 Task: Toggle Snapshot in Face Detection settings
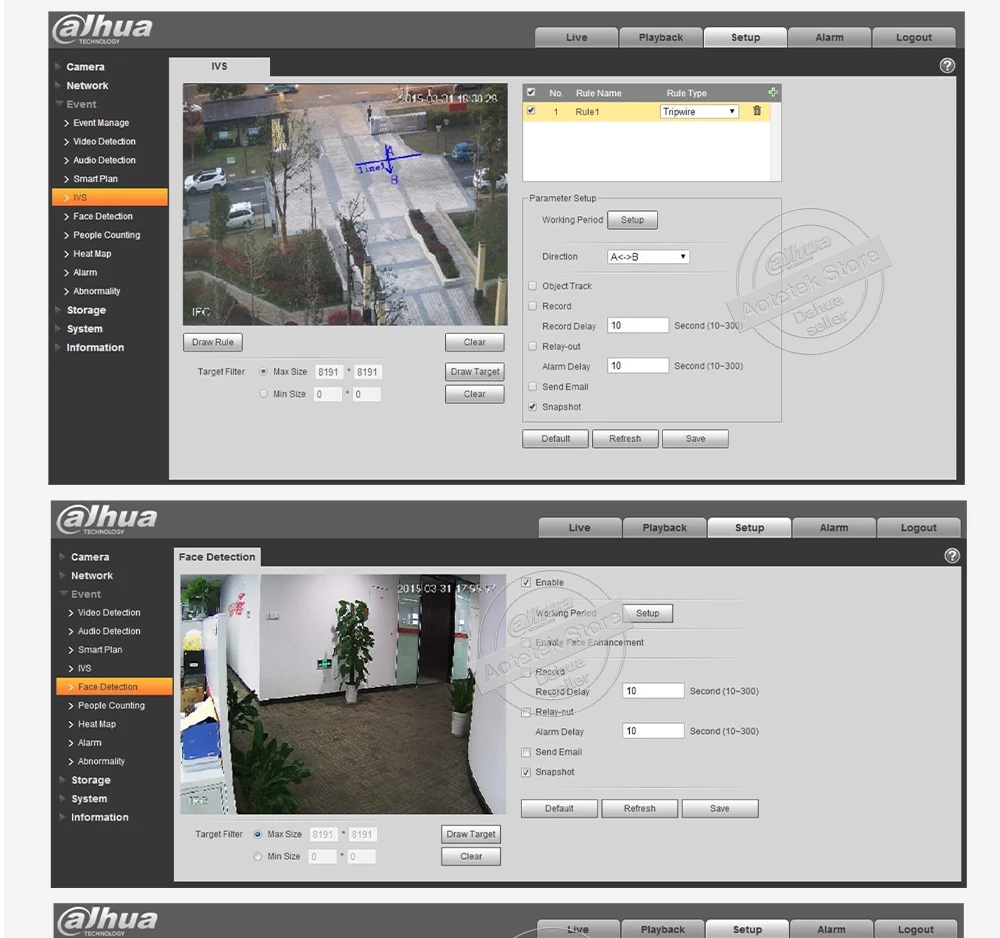click(x=526, y=772)
